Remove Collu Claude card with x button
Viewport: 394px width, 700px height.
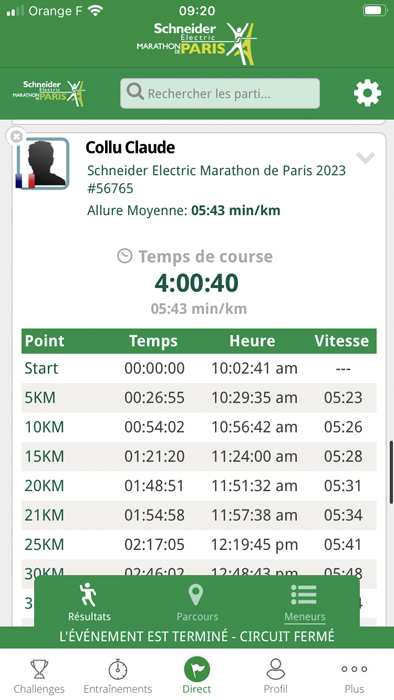(x=17, y=137)
